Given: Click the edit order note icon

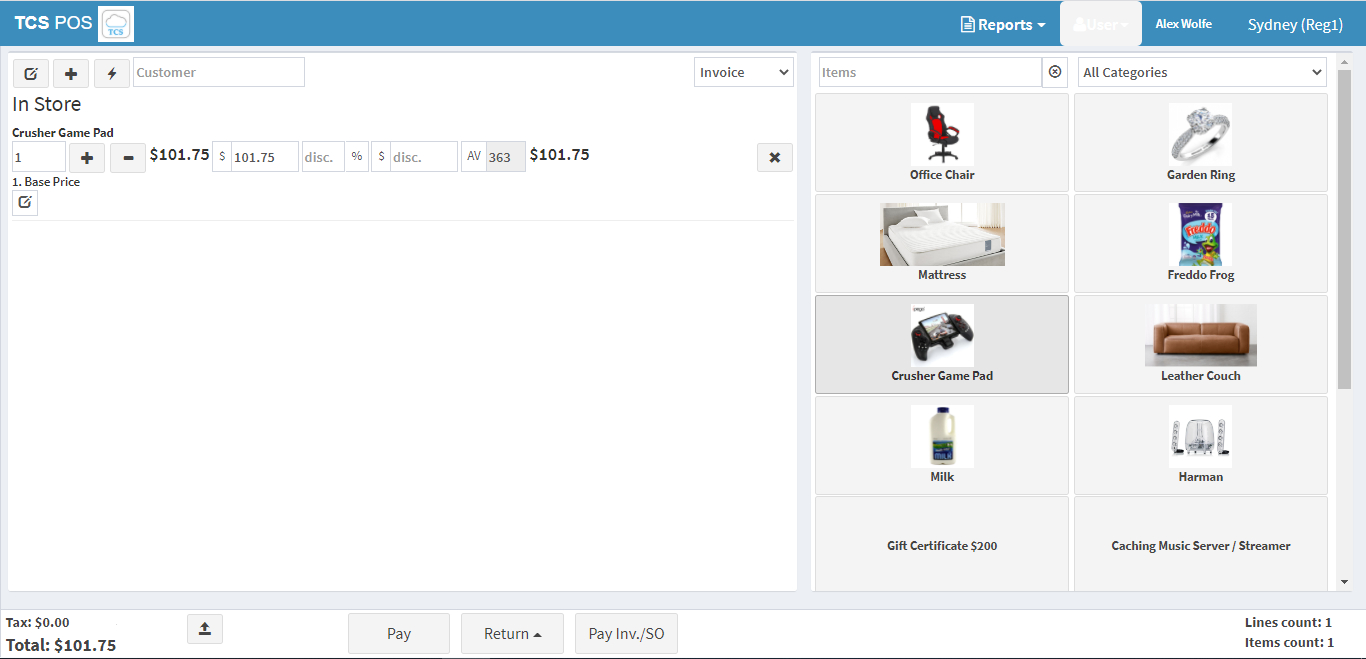Looking at the screenshot, I should pos(30,72).
